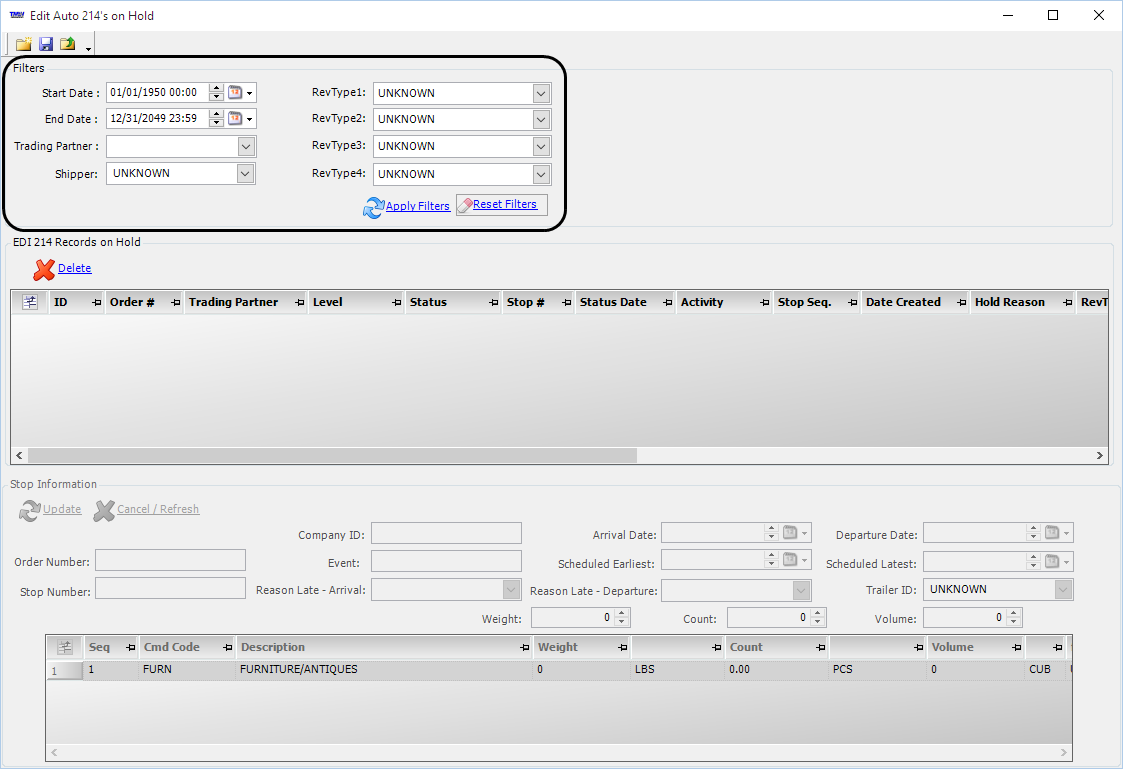Expand the Trading Partner dropdown

[x=246, y=147]
